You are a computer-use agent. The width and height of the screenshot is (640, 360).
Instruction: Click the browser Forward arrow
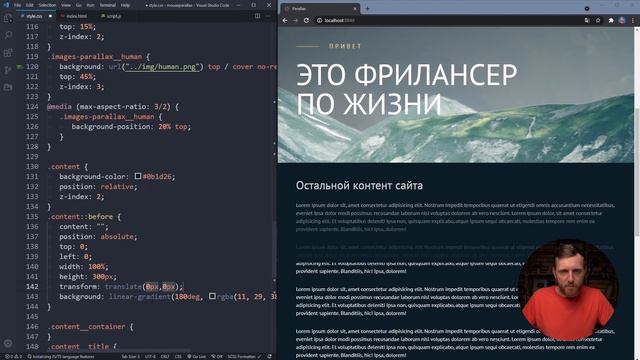pos(296,20)
